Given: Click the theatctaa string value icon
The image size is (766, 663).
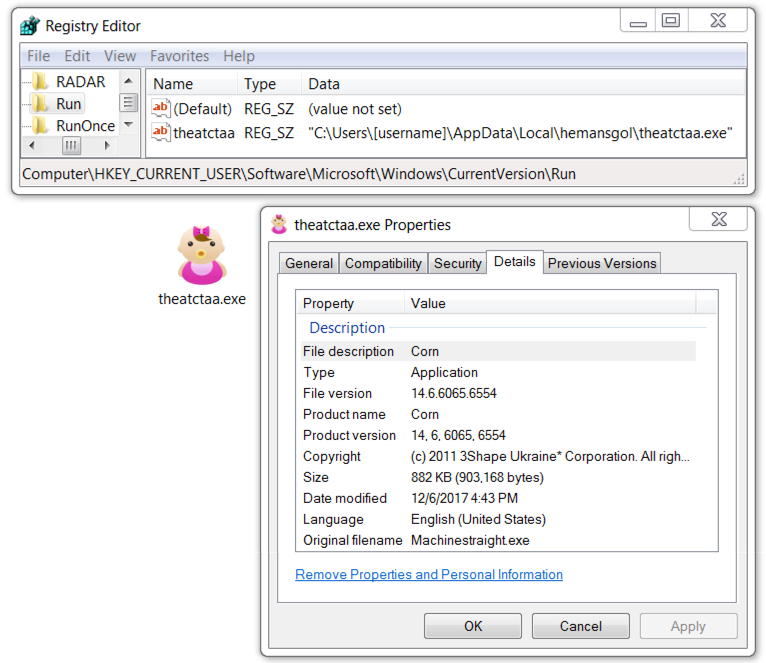Looking at the screenshot, I should (x=160, y=132).
